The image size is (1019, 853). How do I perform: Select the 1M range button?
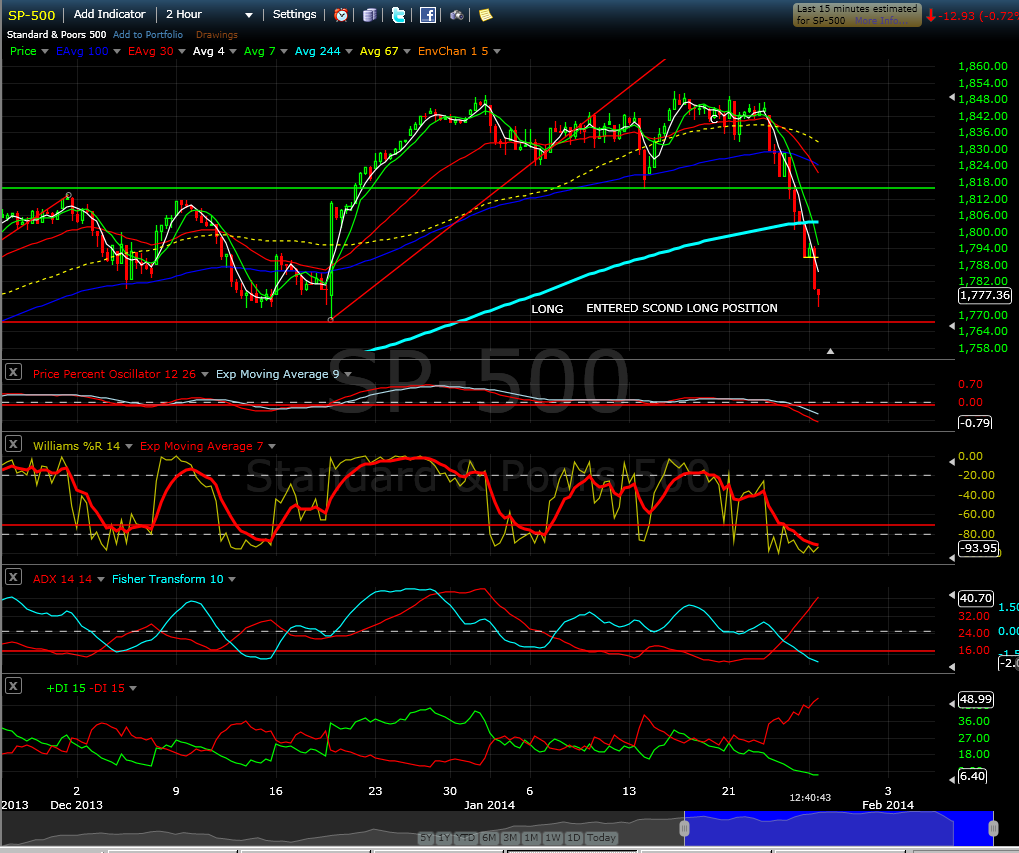531,837
